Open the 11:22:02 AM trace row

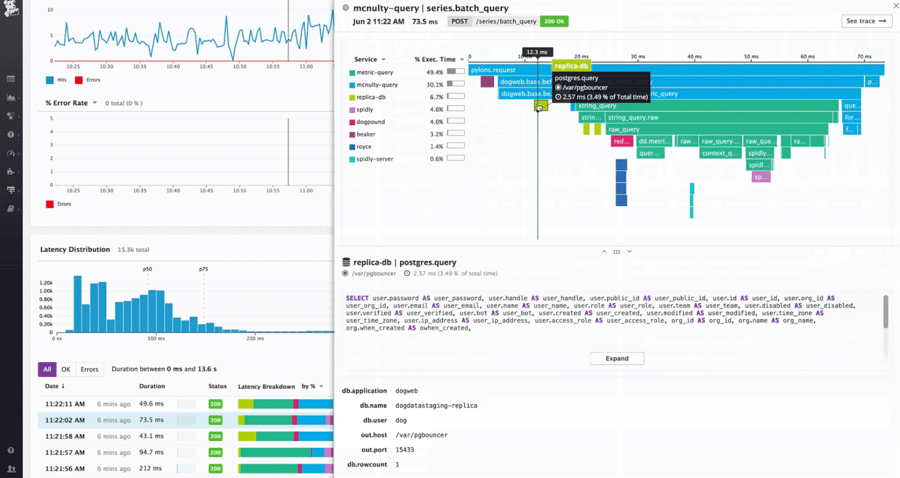[186, 420]
